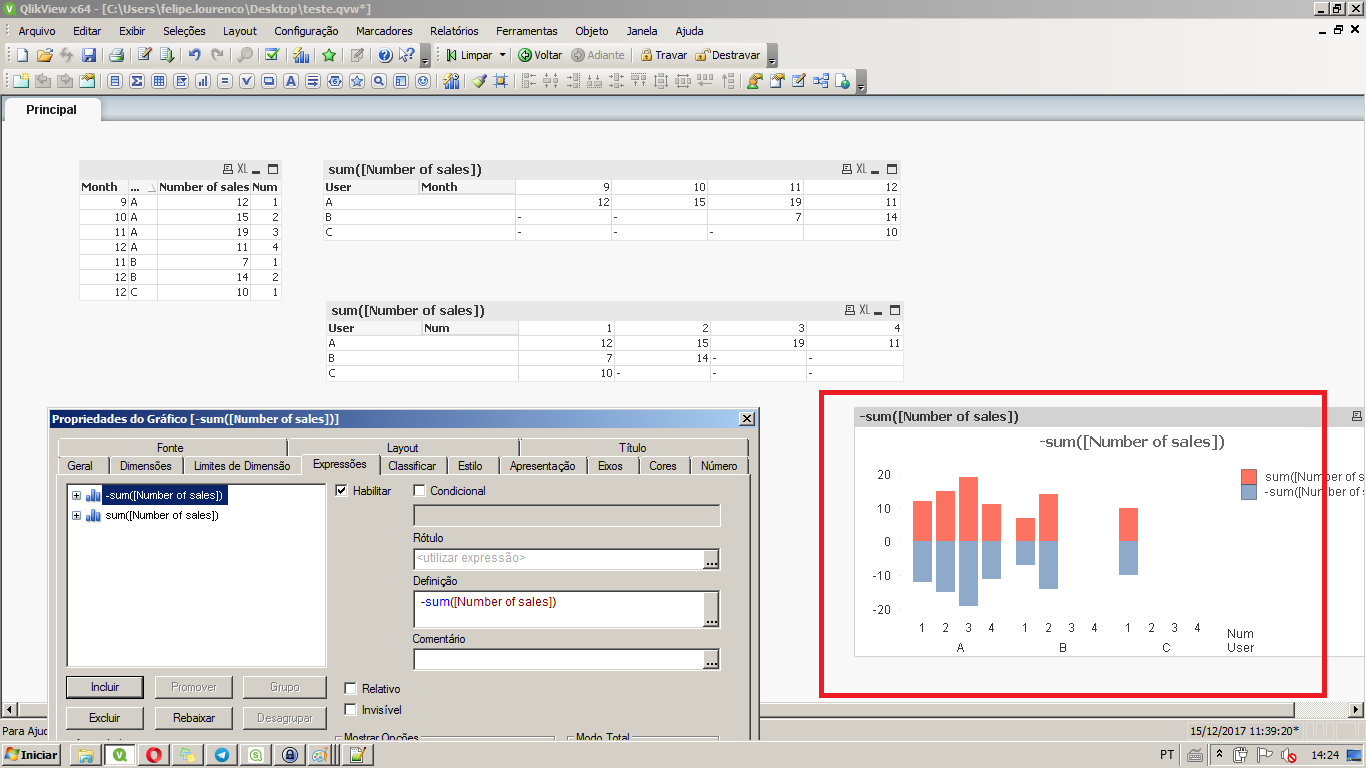Screen dimensions: 1366x768
Task: Switch to the Dimensões tab
Action: click(x=146, y=466)
